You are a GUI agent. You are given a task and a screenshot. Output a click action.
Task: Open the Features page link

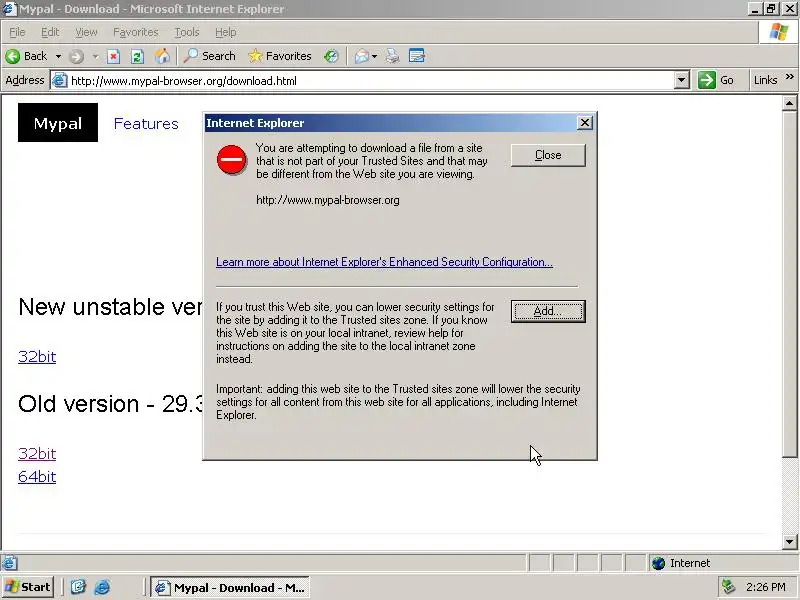tap(146, 123)
